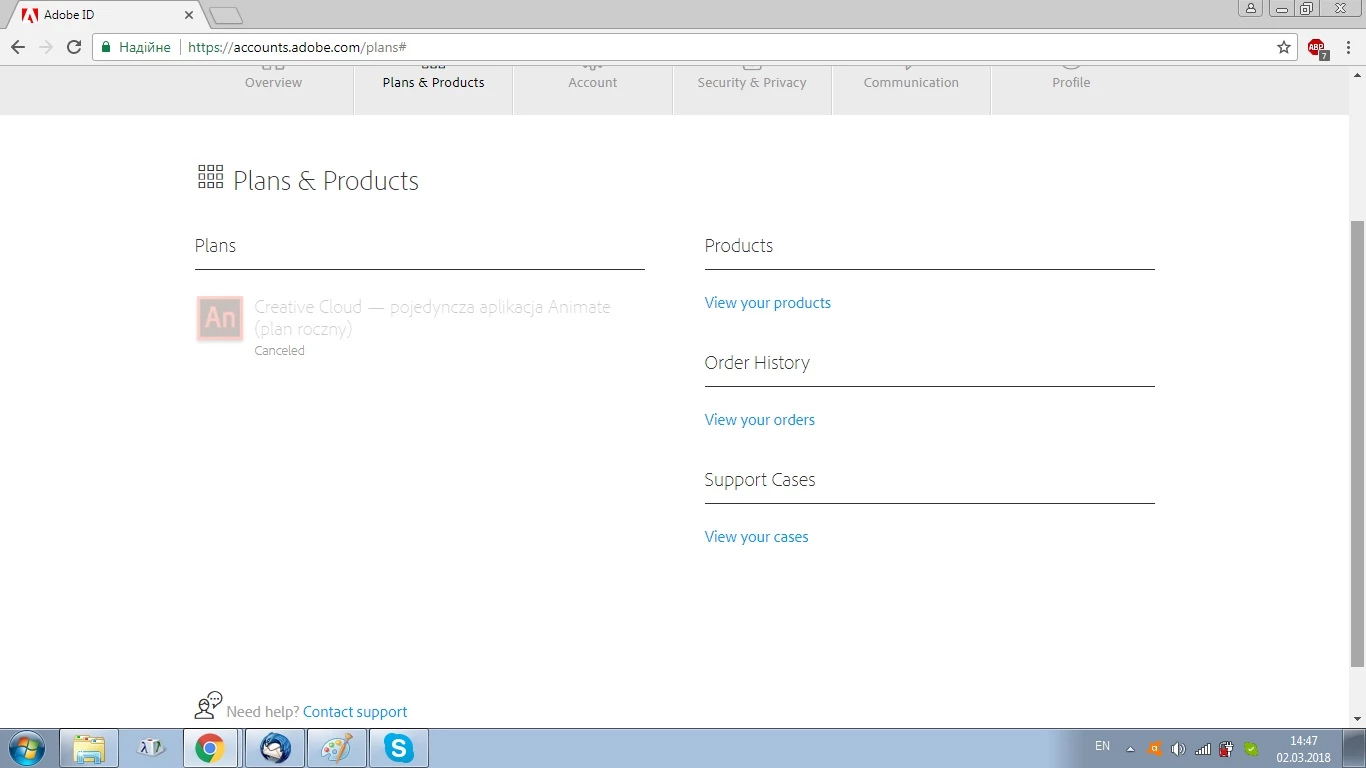Click the contact support person icon
1366x768 pixels.
208,706
